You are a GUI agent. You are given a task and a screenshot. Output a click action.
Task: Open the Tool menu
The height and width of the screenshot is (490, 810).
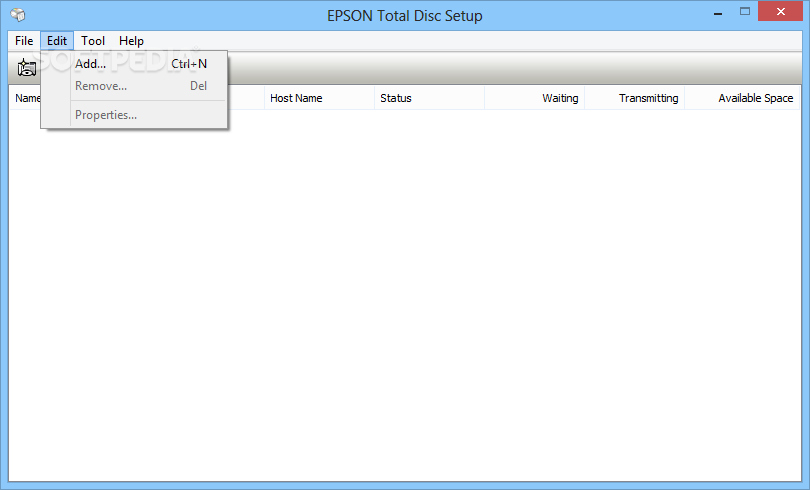93,41
